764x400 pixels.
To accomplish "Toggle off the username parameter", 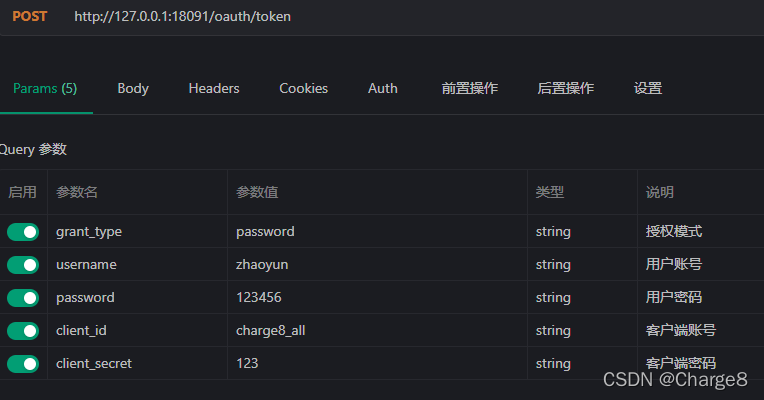I will point(23,265).
